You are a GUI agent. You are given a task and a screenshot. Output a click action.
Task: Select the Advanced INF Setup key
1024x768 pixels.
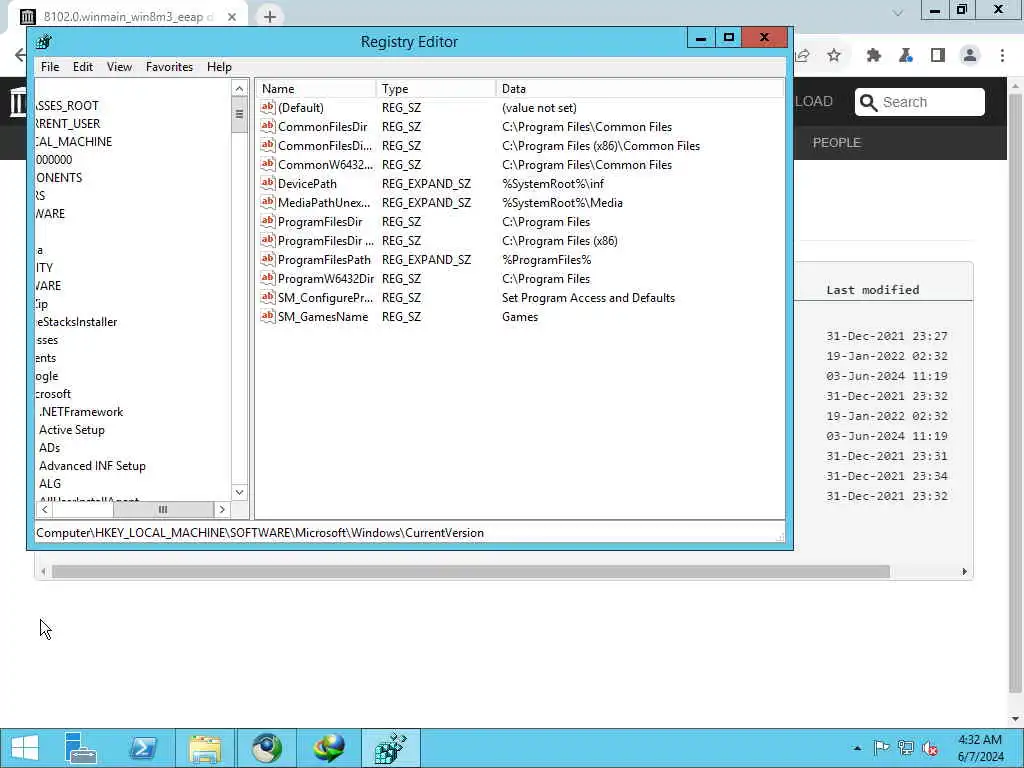pyautogui.click(x=92, y=466)
